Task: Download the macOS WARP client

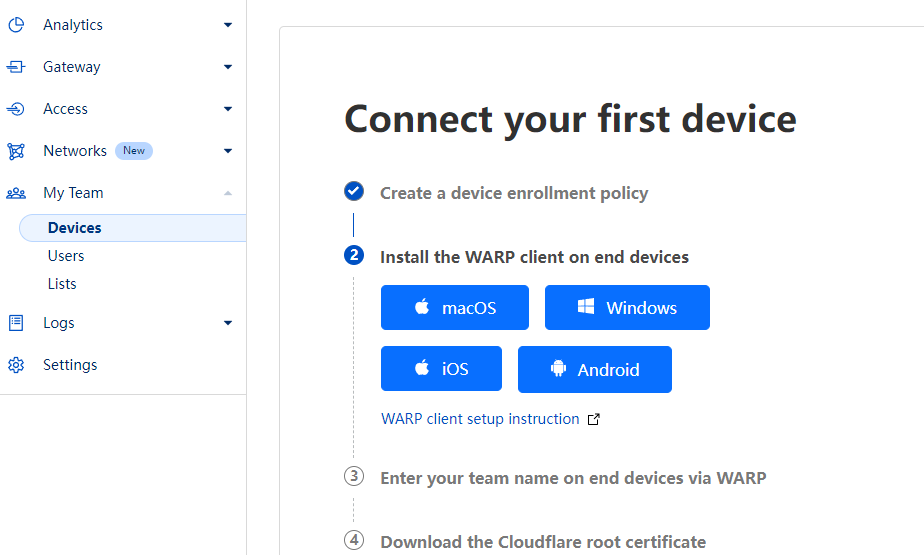Action: 454,308
